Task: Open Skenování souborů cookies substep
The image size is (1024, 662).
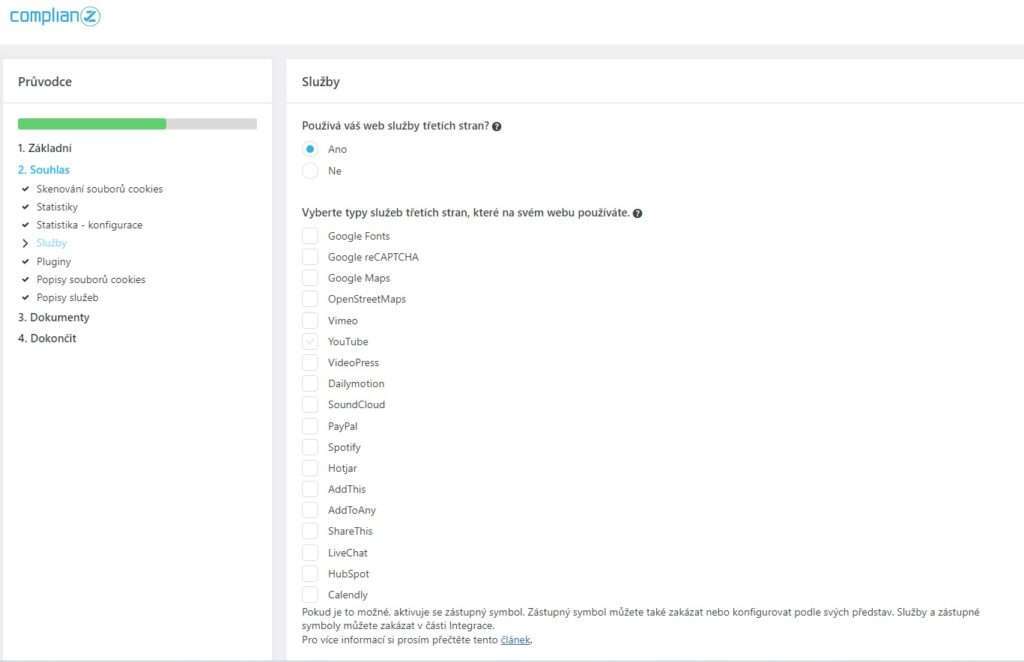Action: (100, 189)
